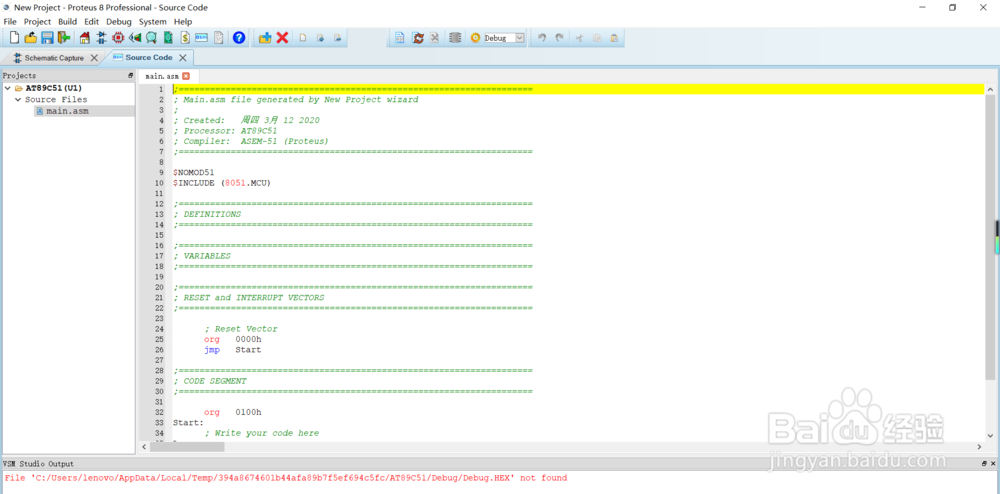Click the 'jmp Start' code line
Viewport: 1000px width, 494px height.
pyautogui.click(x=232, y=349)
